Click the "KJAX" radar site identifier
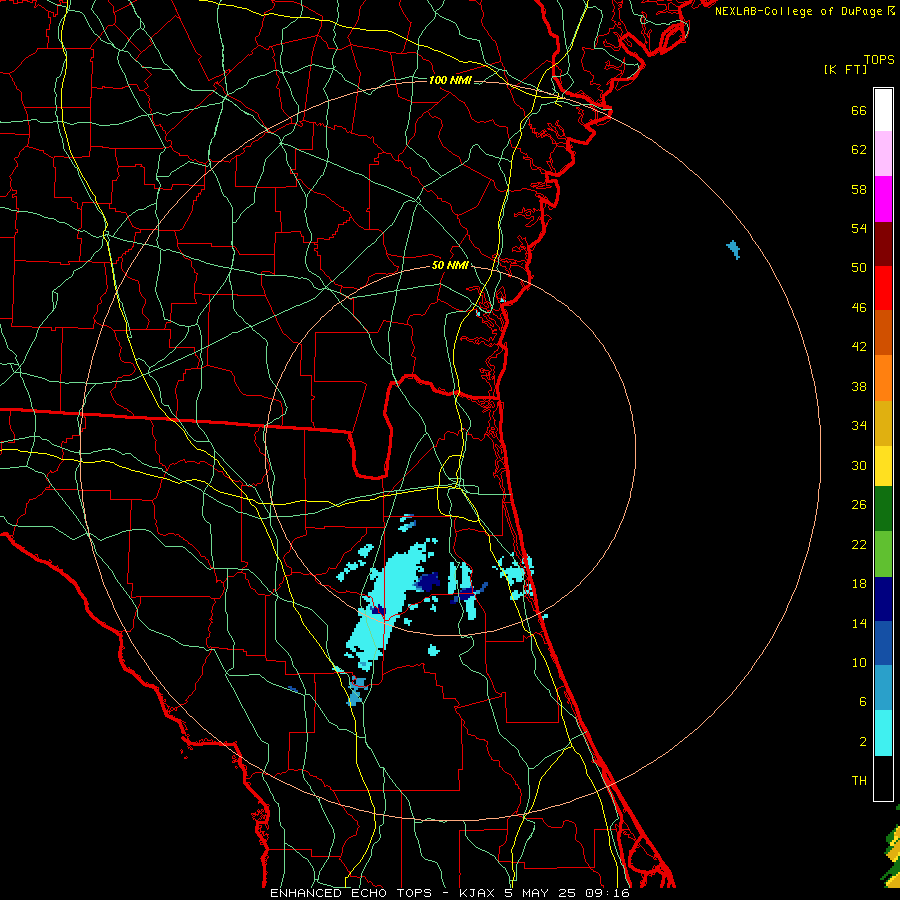The width and height of the screenshot is (900, 900). pos(478,893)
